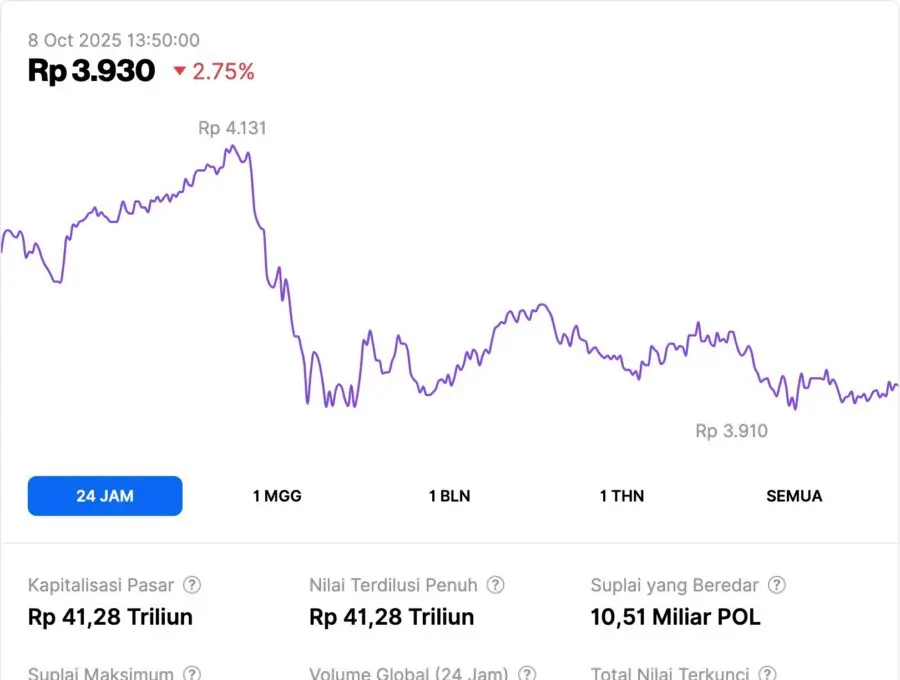Click the red down-triangle price change icon
The width and height of the screenshot is (900, 680).
point(180,71)
